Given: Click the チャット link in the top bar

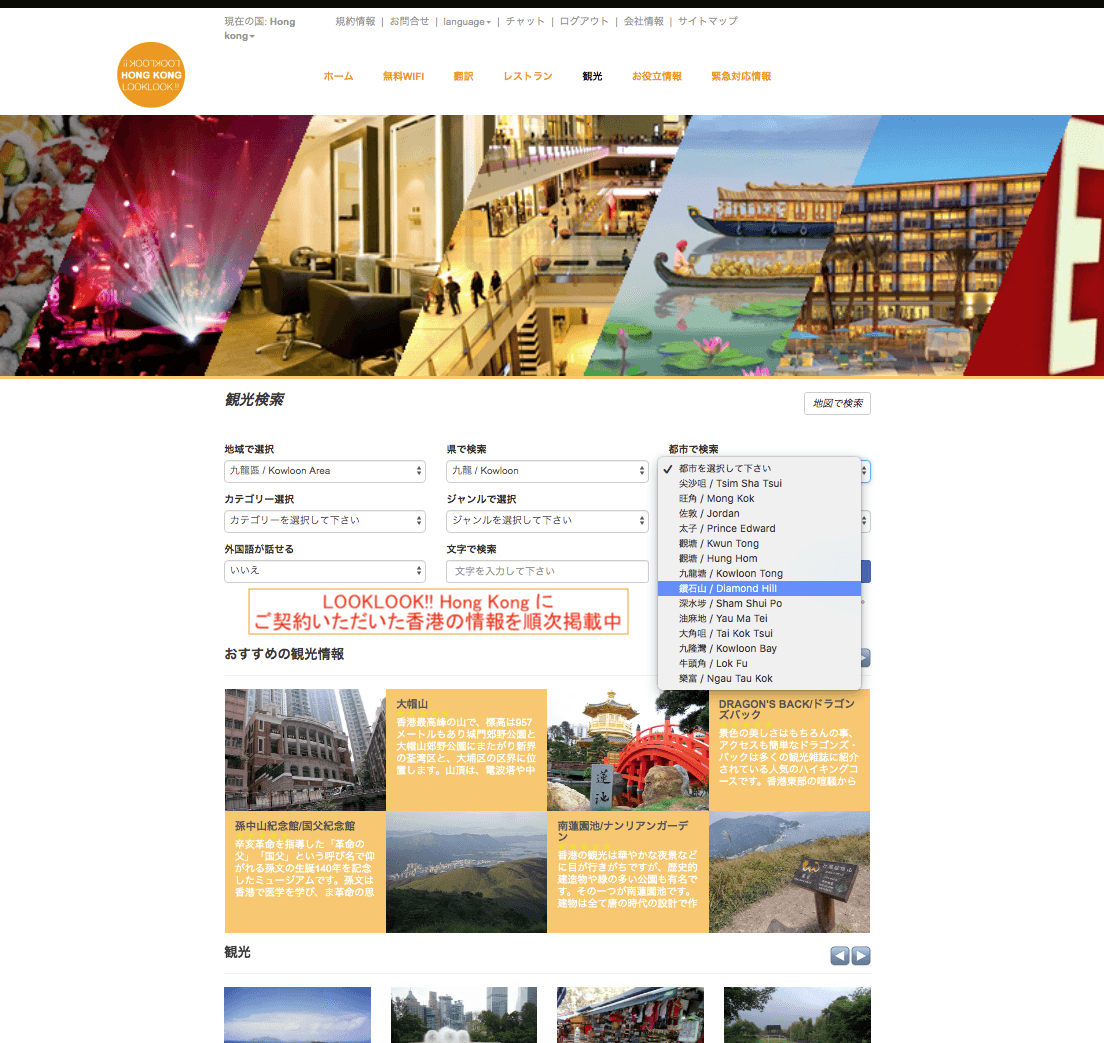Looking at the screenshot, I should point(524,21).
